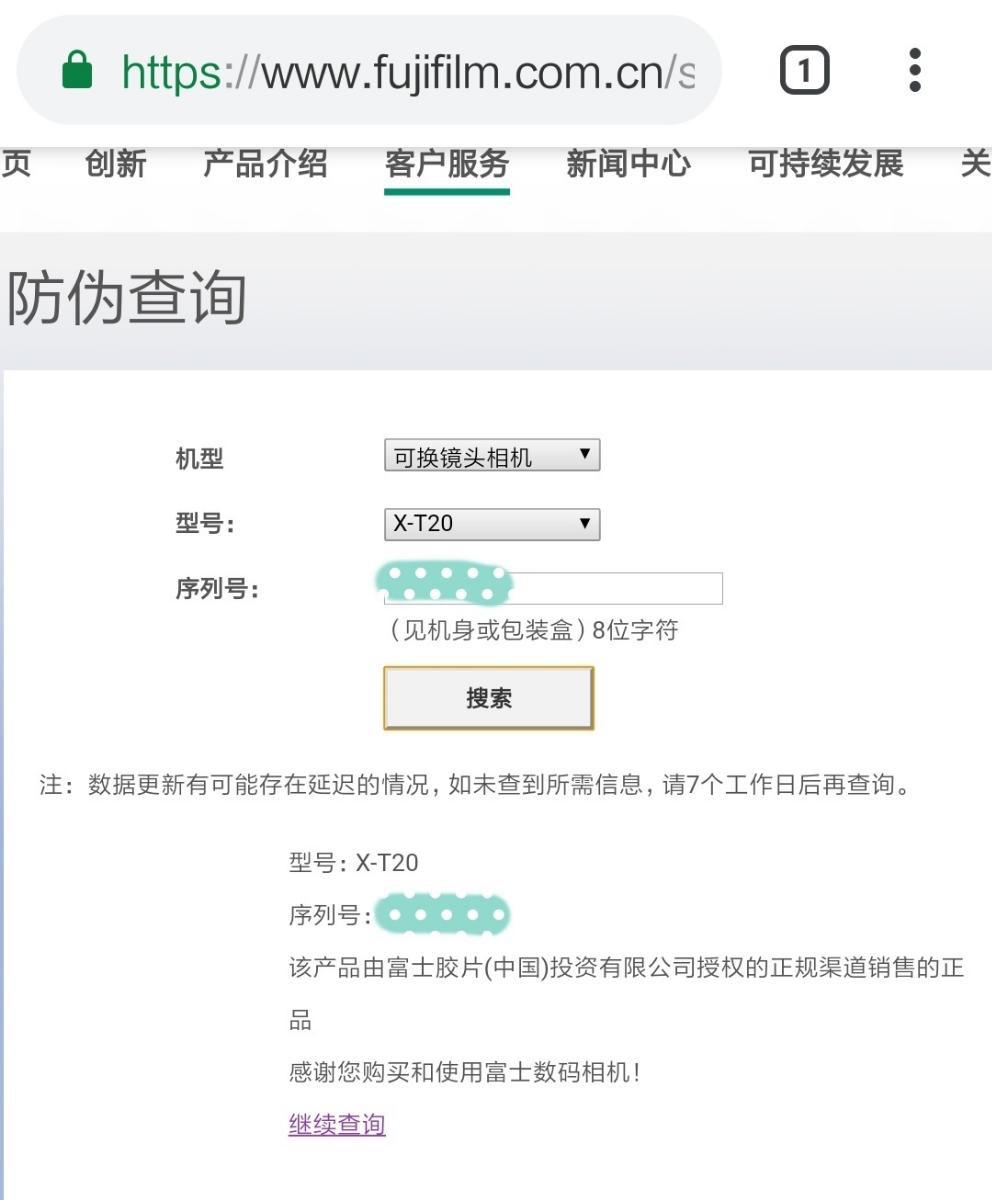Select the masked serial number in results

click(444, 913)
